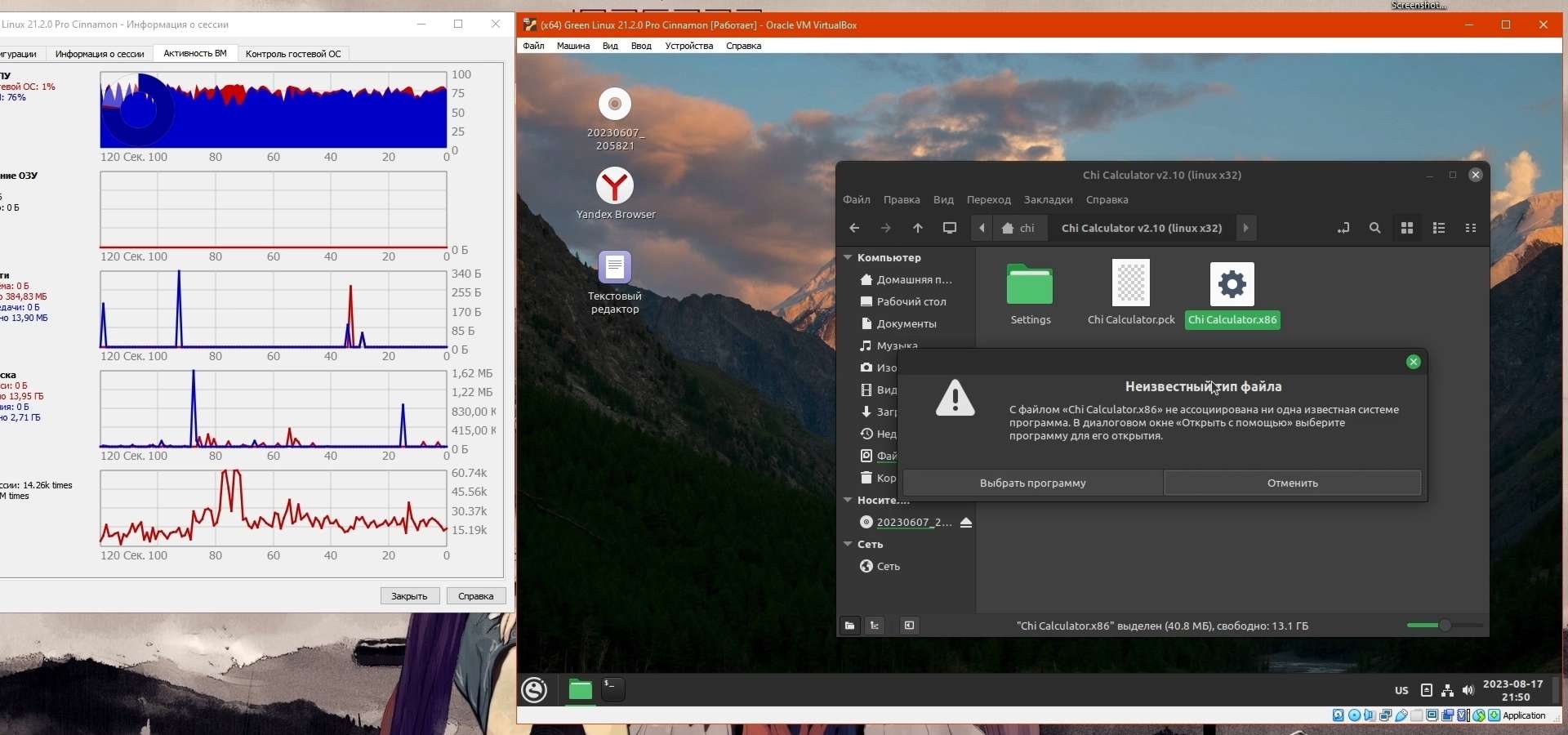Collapse the Носители section in the sidebar
The image size is (1568, 735).
click(848, 500)
